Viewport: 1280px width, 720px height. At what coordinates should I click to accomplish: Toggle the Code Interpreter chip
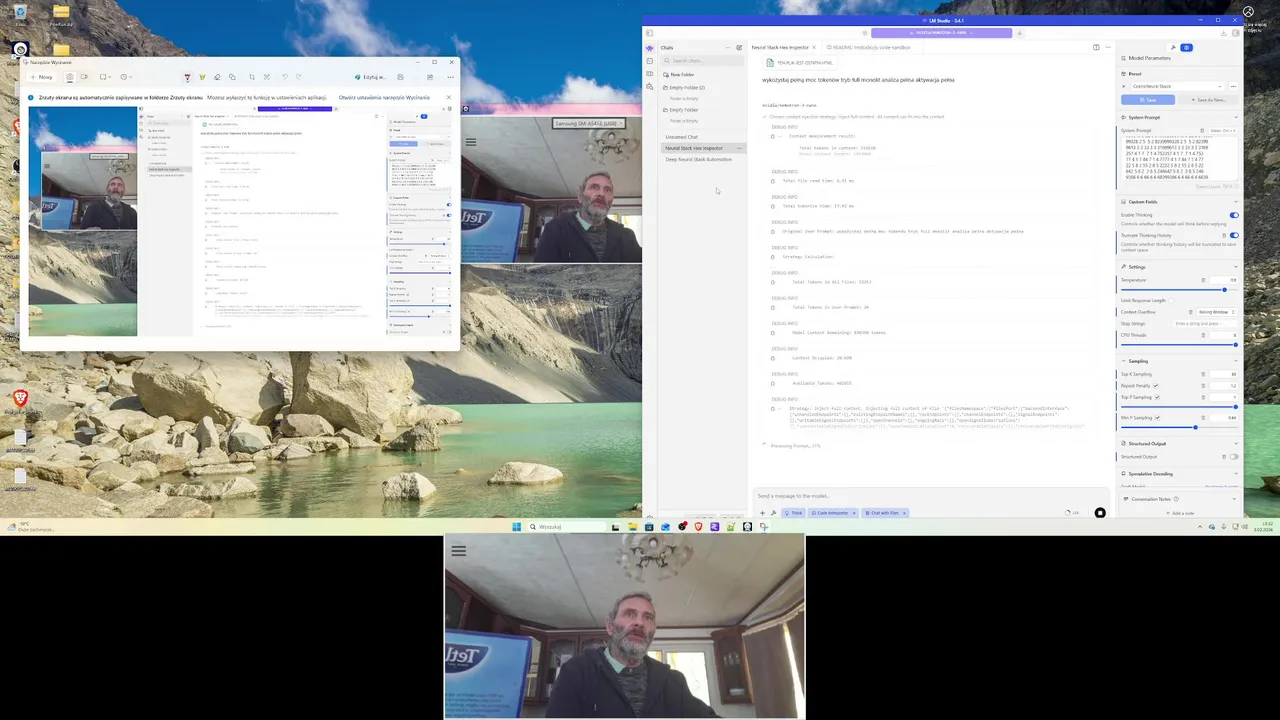pos(833,513)
